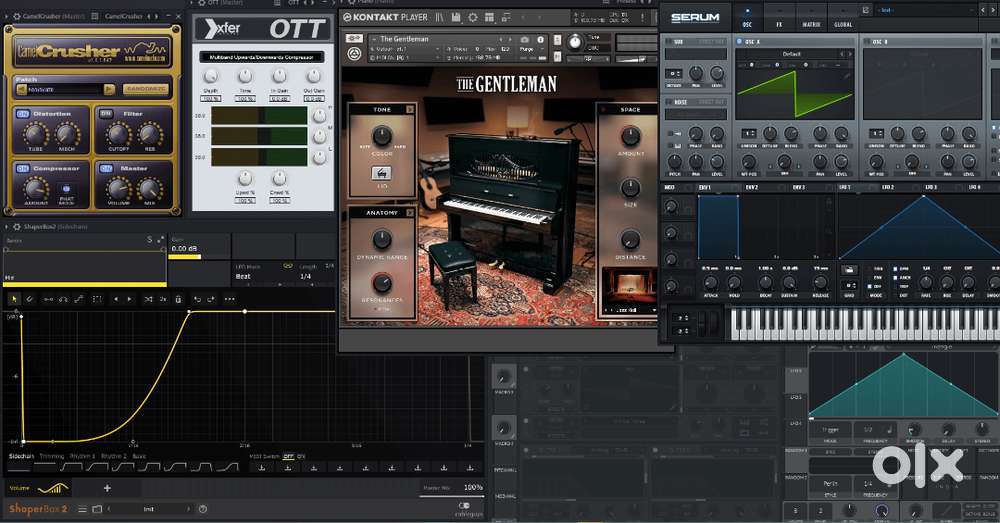1000x523 pixels.
Task: Open the ShaperBox help question icon
Action: point(203,509)
